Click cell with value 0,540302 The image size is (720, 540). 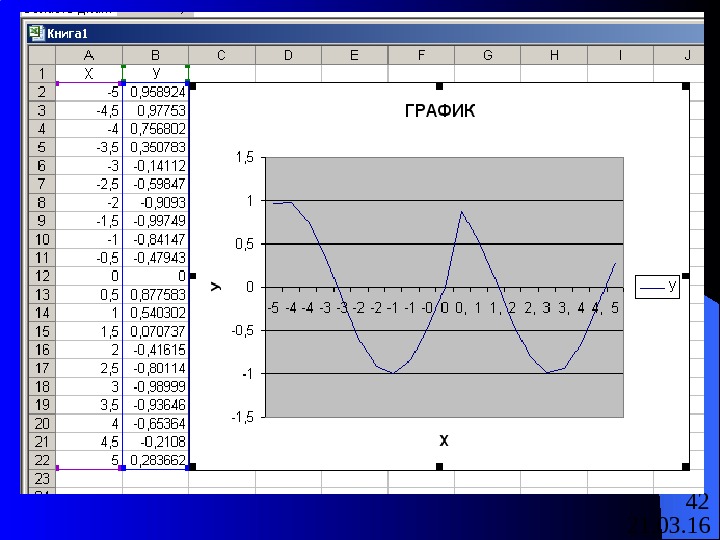pyautogui.click(x=155, y=313)
